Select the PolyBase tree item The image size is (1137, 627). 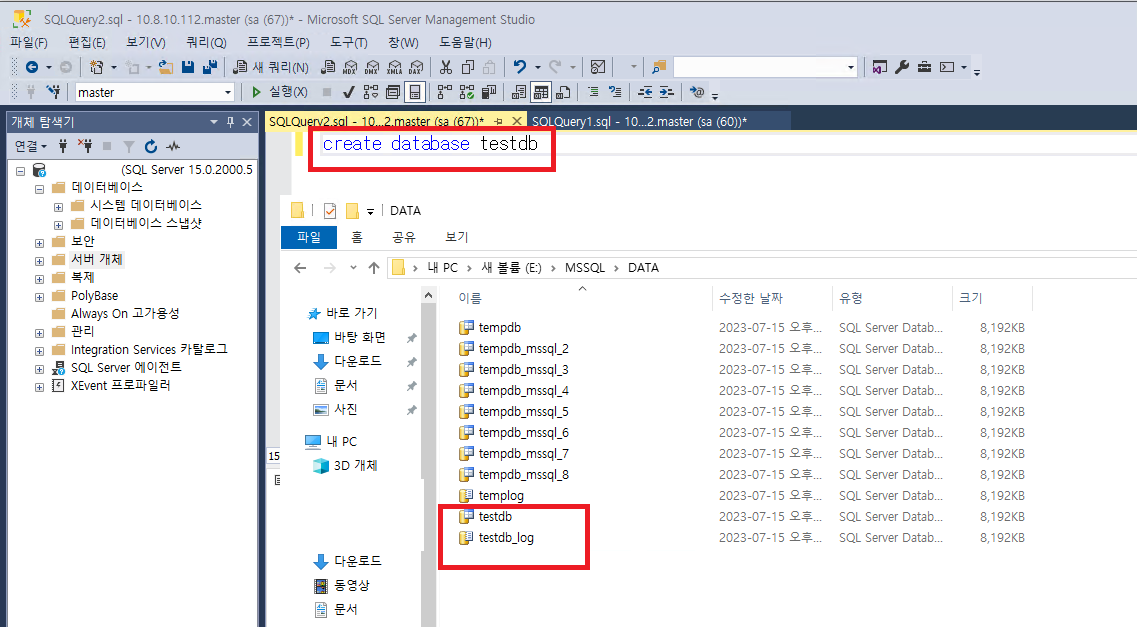[94, 296]
